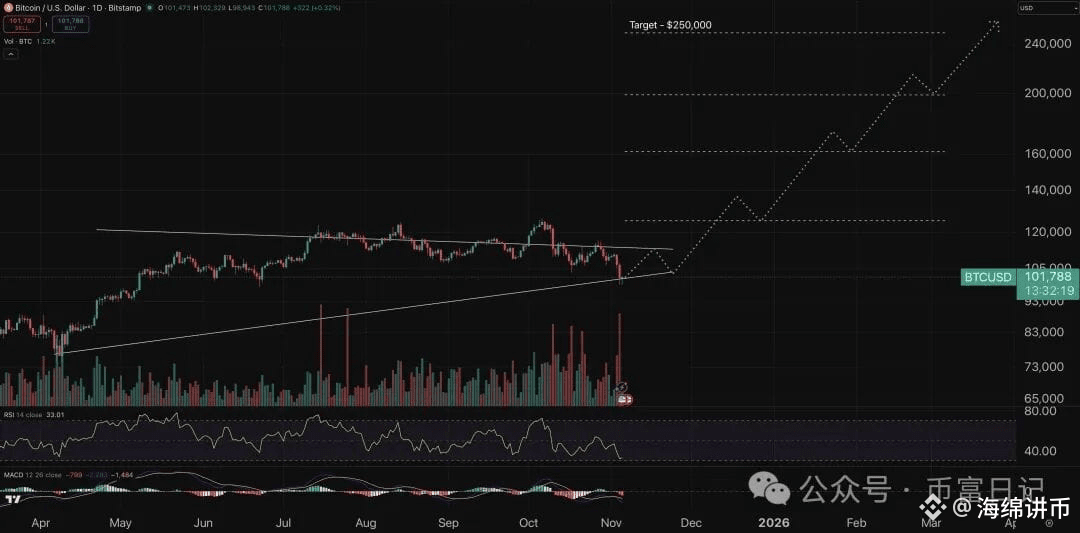1080x533 pixels.
Task: Select the Target - $250,000 label
Action: [670, 25]
